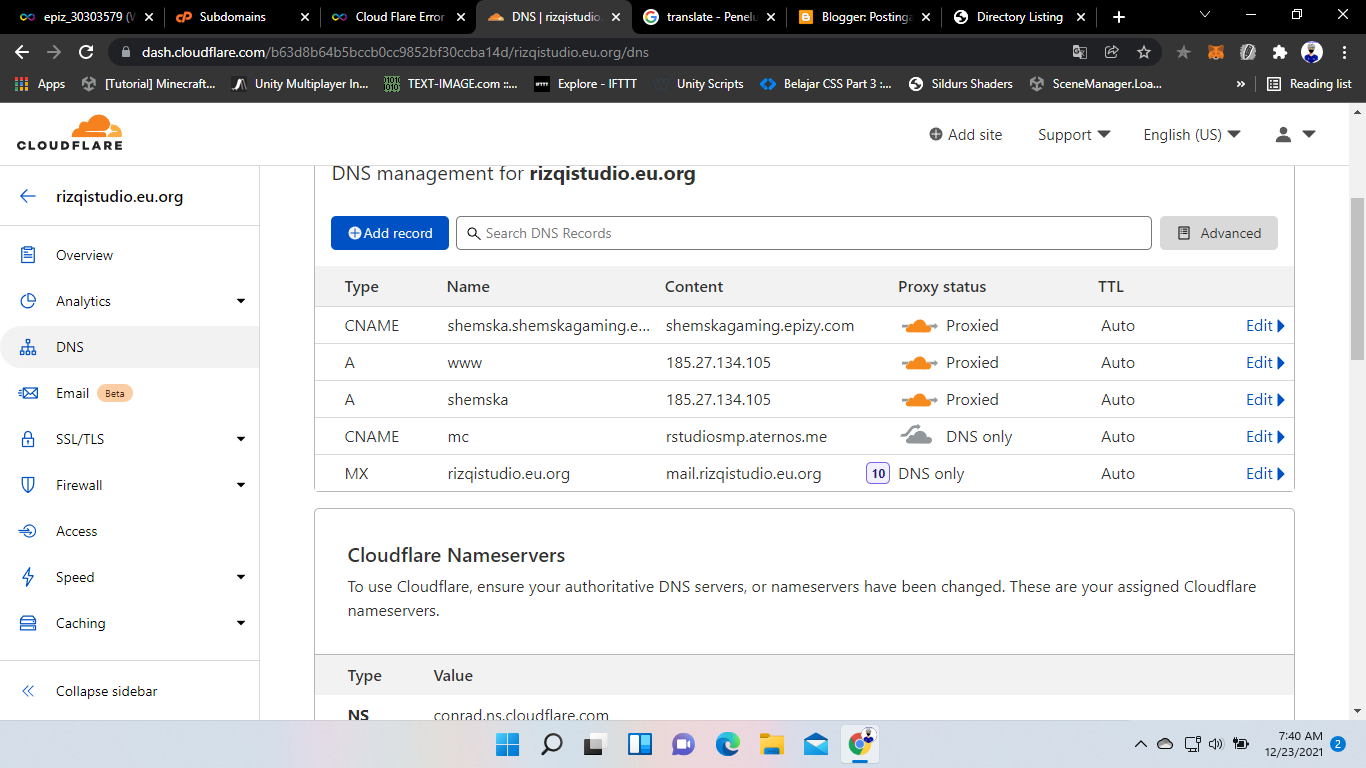Switch to the epiz_30303579 tab

(86, 17)
